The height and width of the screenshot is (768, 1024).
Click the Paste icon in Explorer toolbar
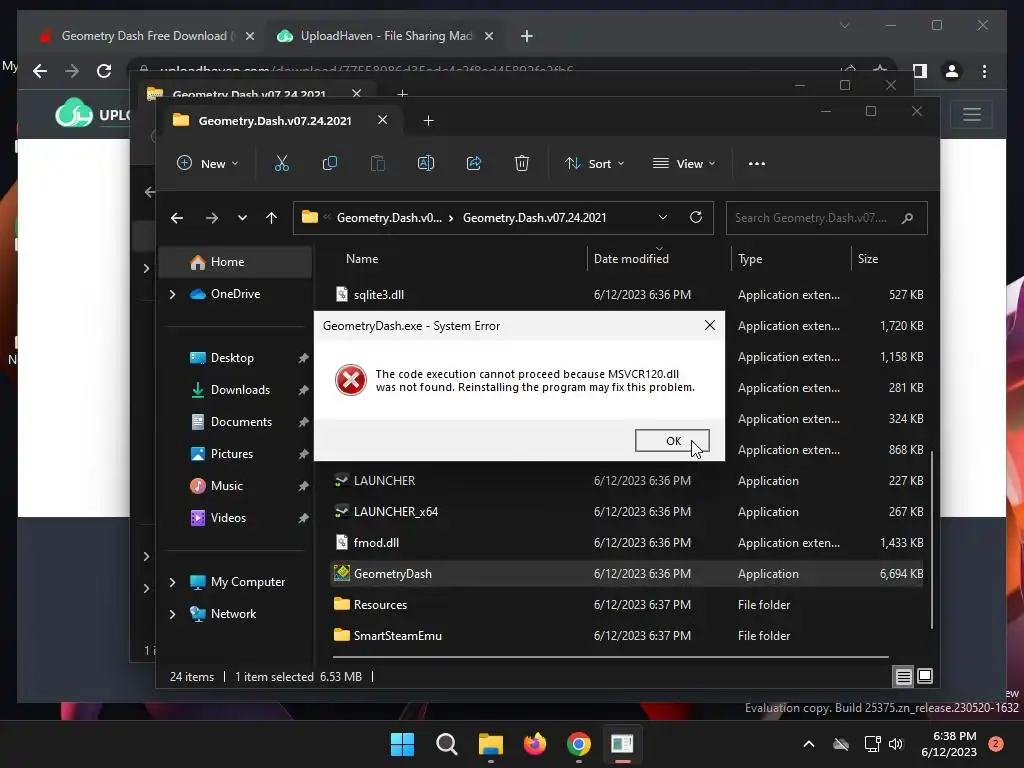coord(377,163)
